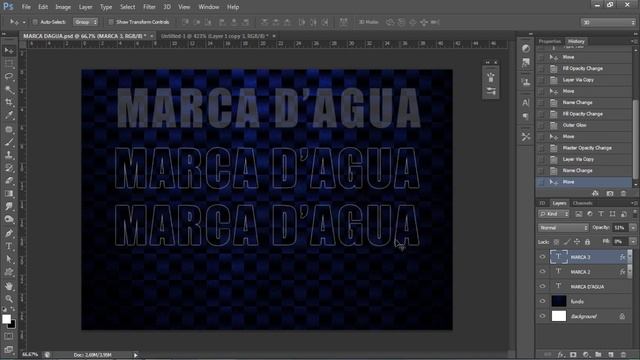Toggle Lock all padlock in Layers

[x=587, y=242]
